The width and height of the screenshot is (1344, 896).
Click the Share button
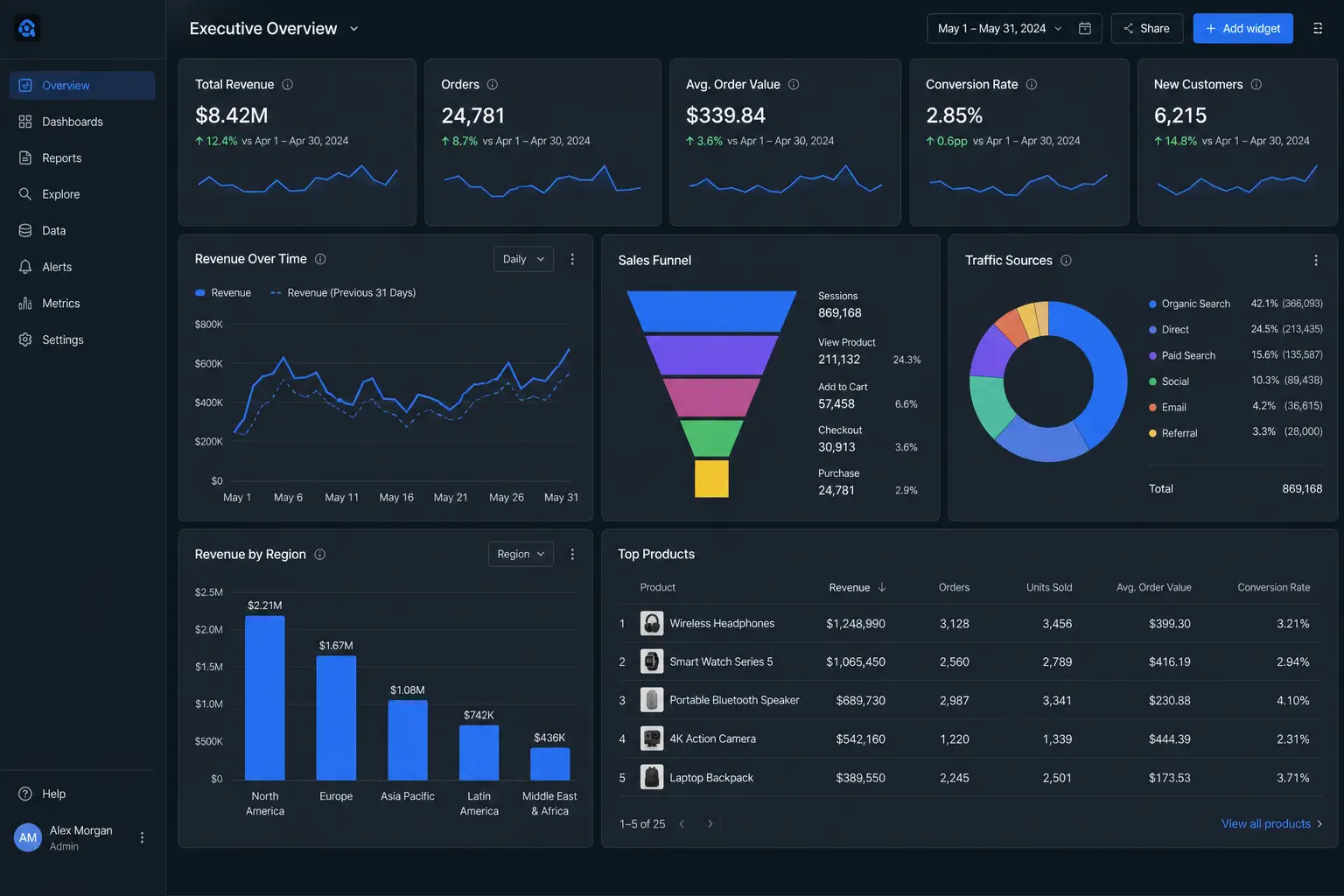(x=1147, y=29)
